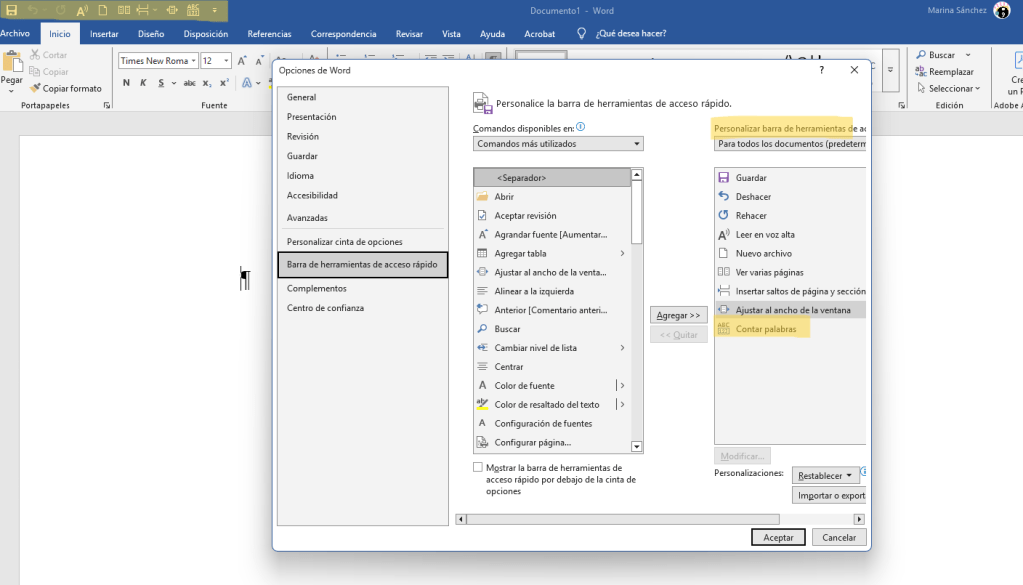Screen dimensions: 1023x585
Task: Apply italic (K) formatting in the ribbon
Action: (143, 83)
